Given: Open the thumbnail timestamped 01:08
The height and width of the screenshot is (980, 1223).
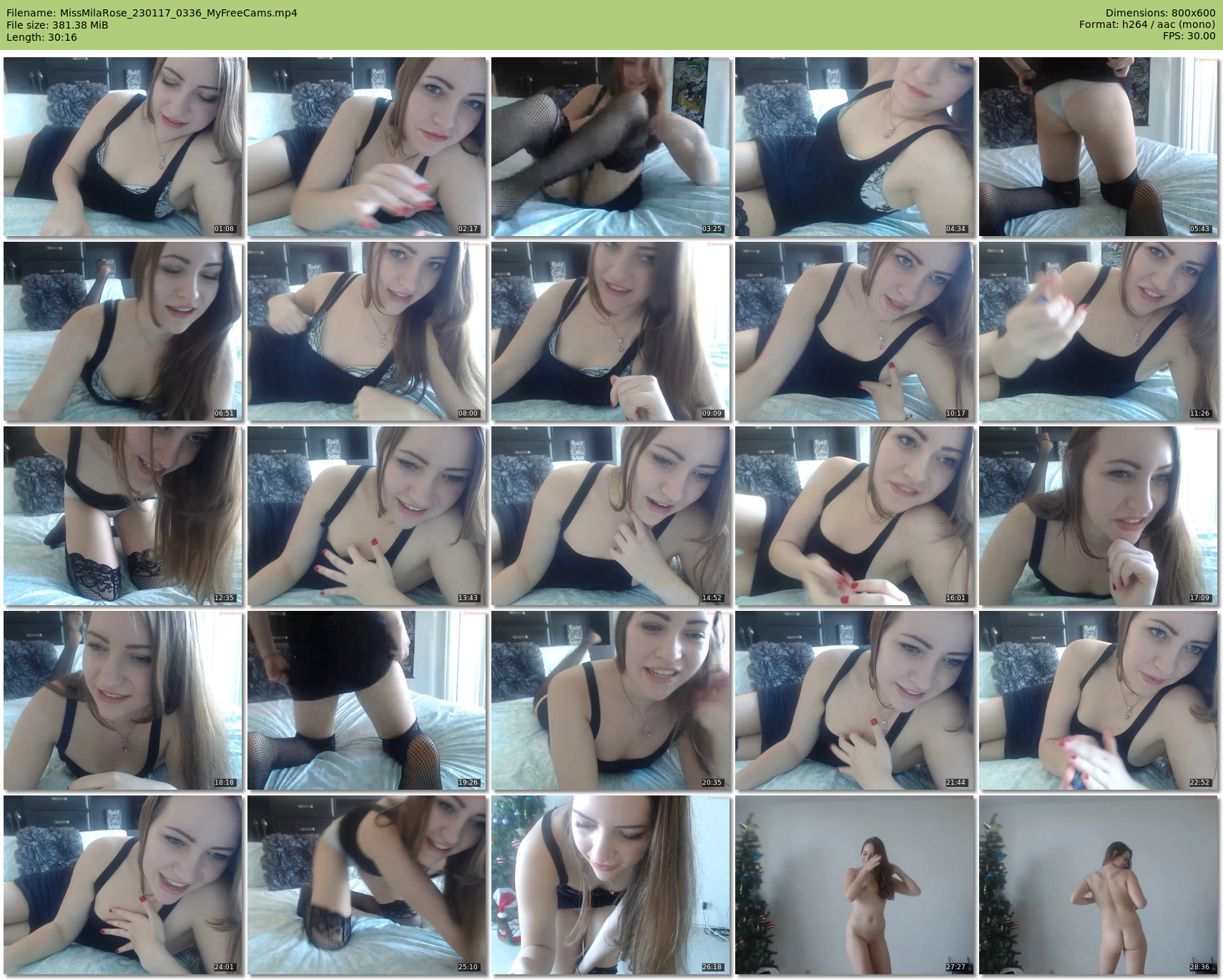Looking at the screenshot, I should click(x=123, y=147).
